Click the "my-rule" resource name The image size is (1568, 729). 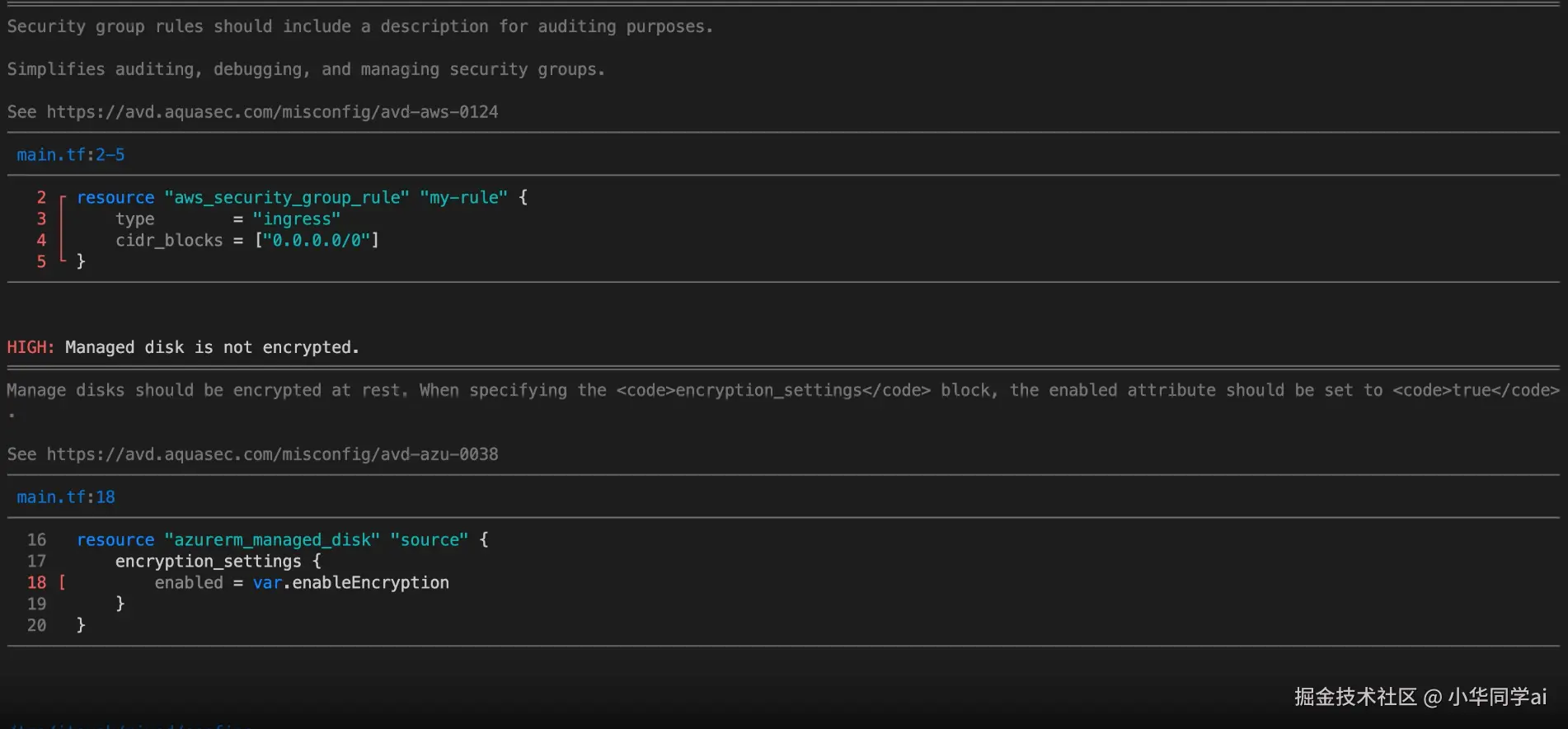(463, 198)
